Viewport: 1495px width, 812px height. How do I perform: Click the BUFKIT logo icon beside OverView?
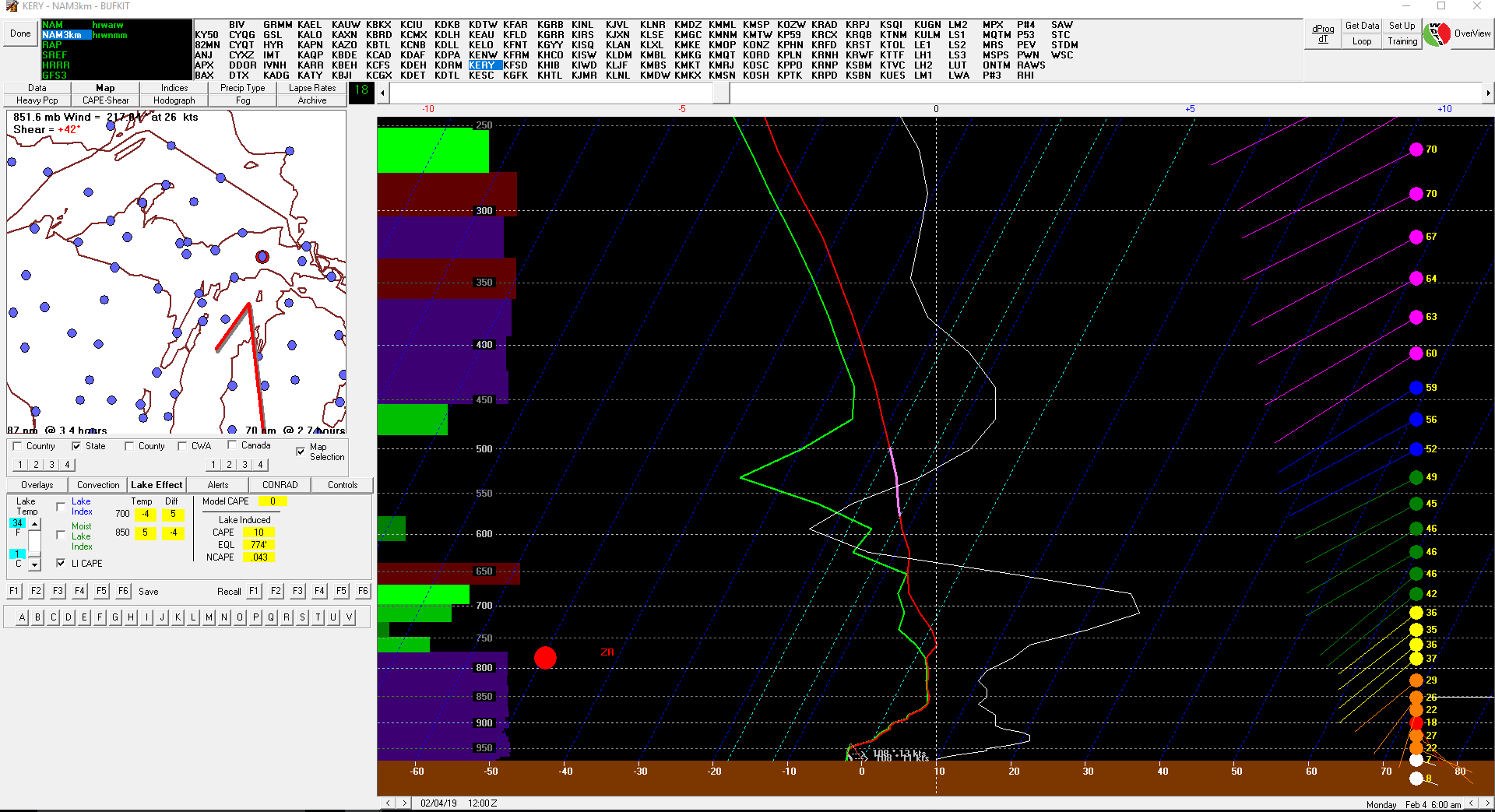(x=1436, y=33)
